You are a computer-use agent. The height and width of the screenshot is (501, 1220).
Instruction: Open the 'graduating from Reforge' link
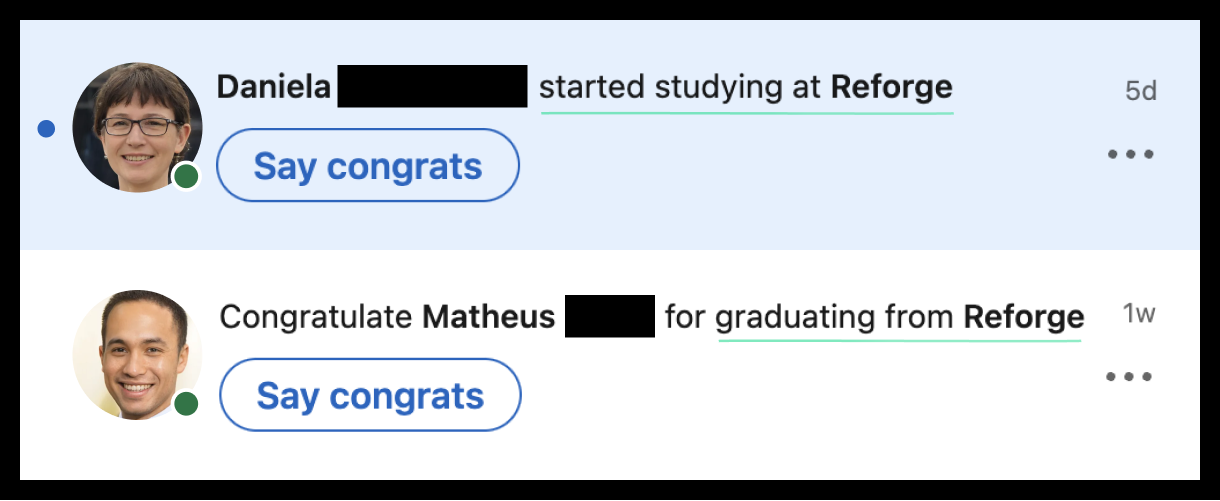[x=900, y=318]
